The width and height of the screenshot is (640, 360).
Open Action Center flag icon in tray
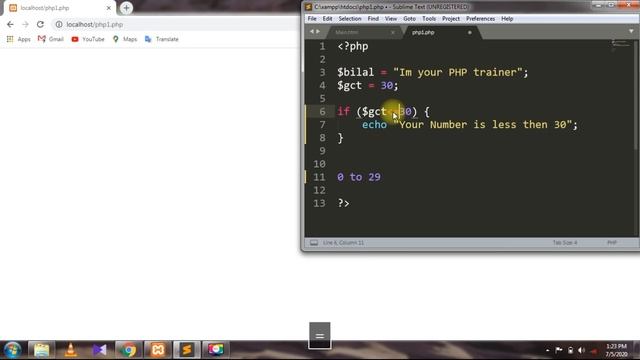tap(559, 350)
